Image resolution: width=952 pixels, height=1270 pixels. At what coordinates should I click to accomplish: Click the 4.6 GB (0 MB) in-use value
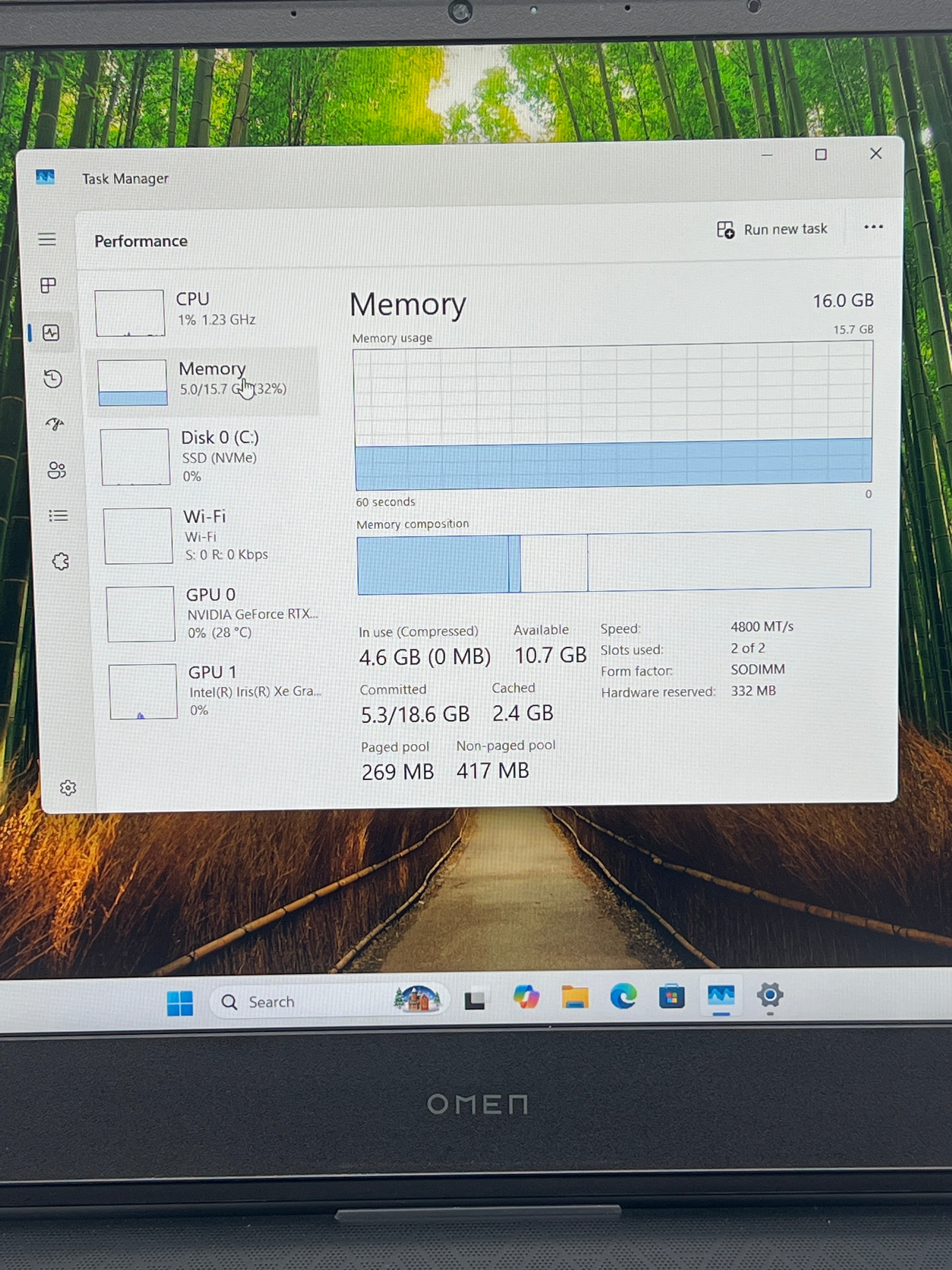point(425,657)
